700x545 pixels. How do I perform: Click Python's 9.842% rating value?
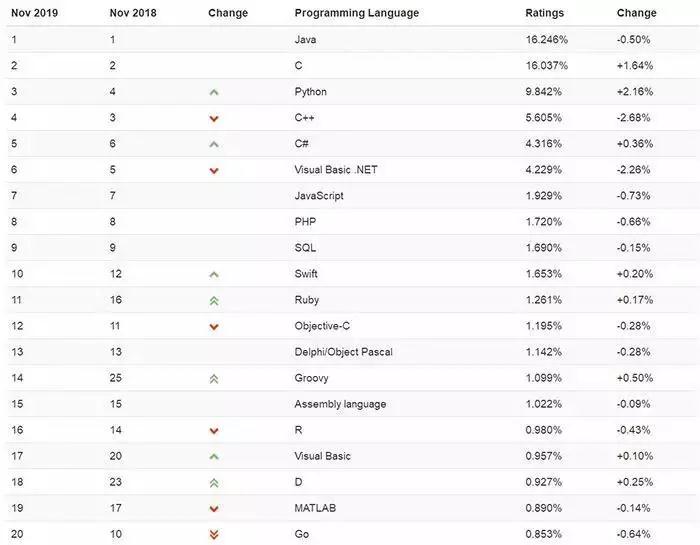point(546,92)
